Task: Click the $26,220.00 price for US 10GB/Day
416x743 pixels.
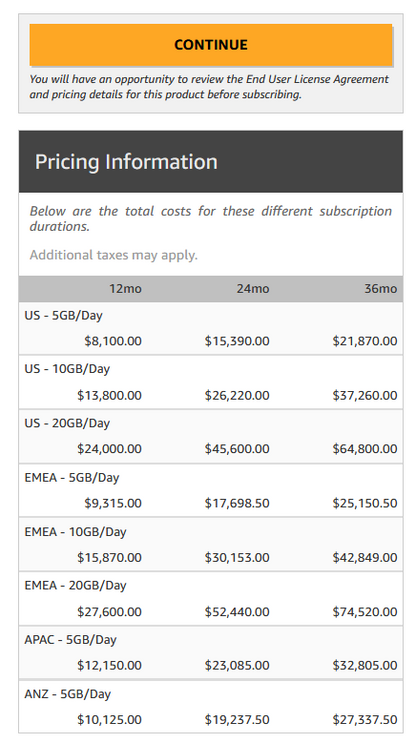Action: coord(237,395)
